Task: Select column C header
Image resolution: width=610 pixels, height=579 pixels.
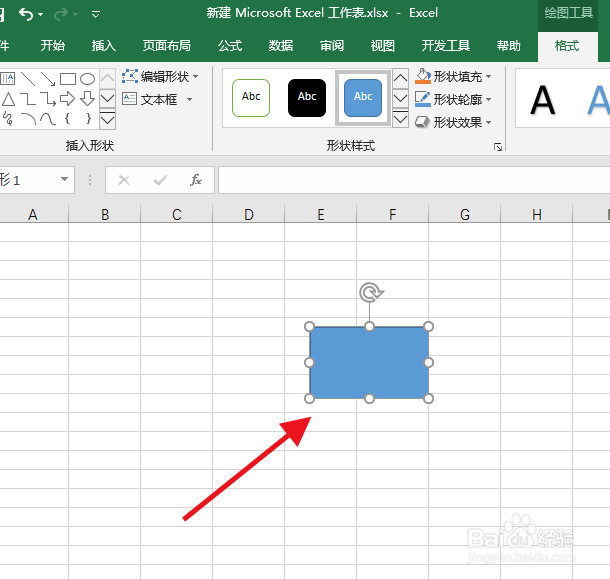Action: tap(177, 214)
